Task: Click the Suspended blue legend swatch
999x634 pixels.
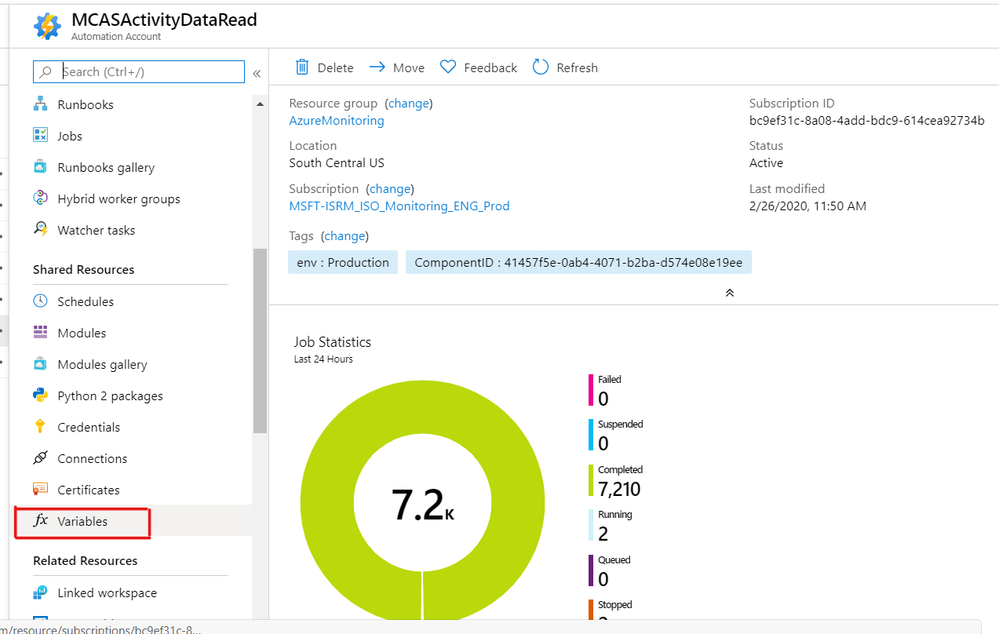Action: 591,435
